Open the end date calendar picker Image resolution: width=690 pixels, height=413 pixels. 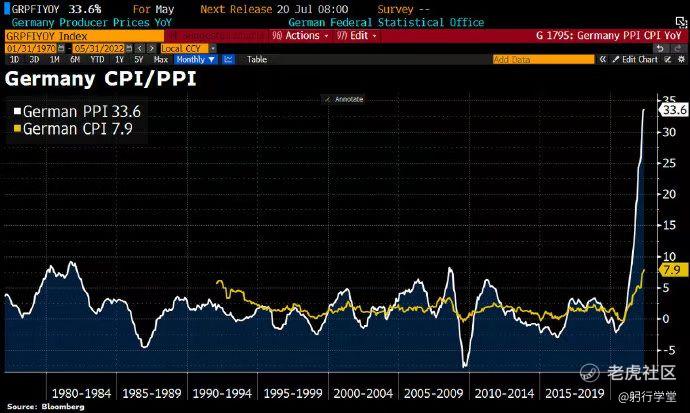128,48
